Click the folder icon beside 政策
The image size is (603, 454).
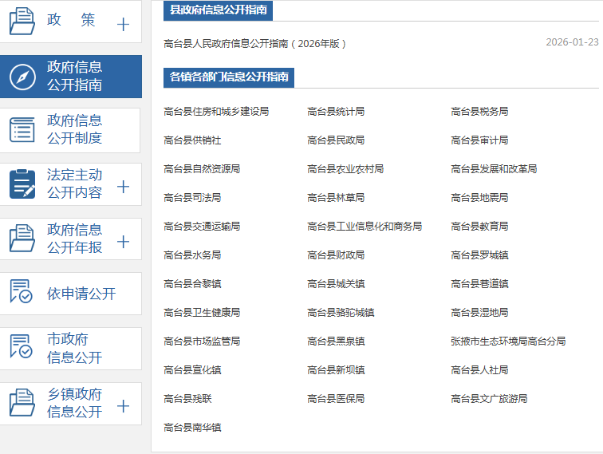tap(22, 20)
